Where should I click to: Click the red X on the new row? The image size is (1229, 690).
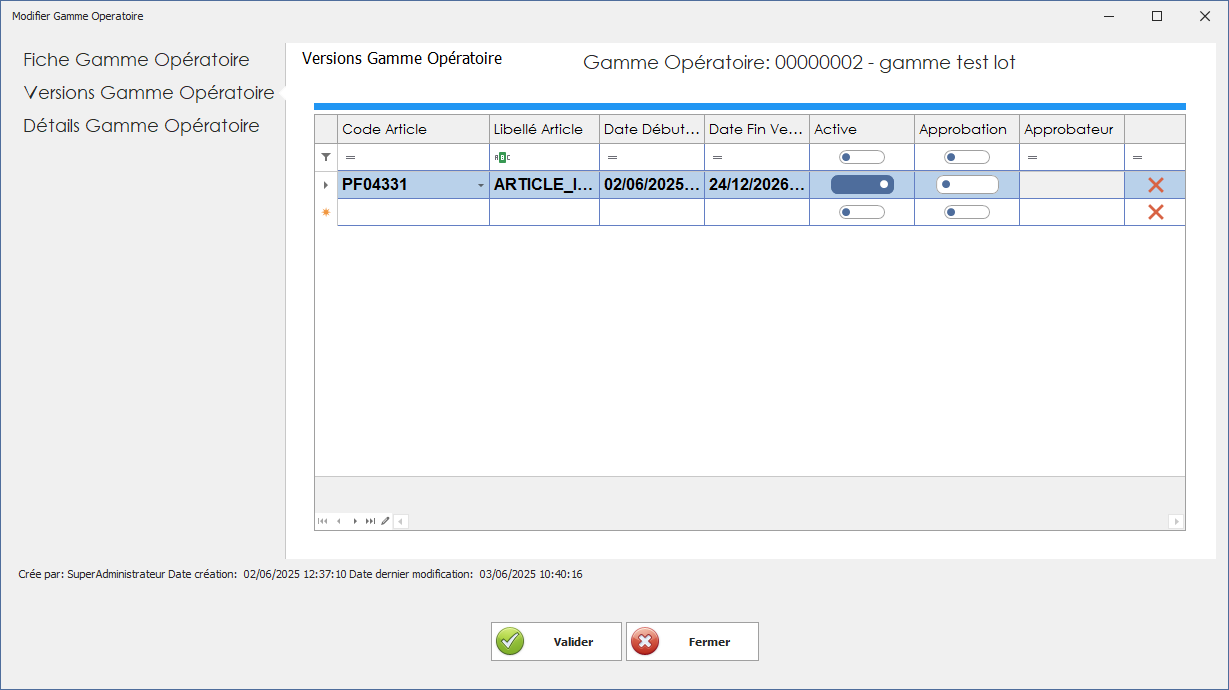click(x=1155, y=211)
